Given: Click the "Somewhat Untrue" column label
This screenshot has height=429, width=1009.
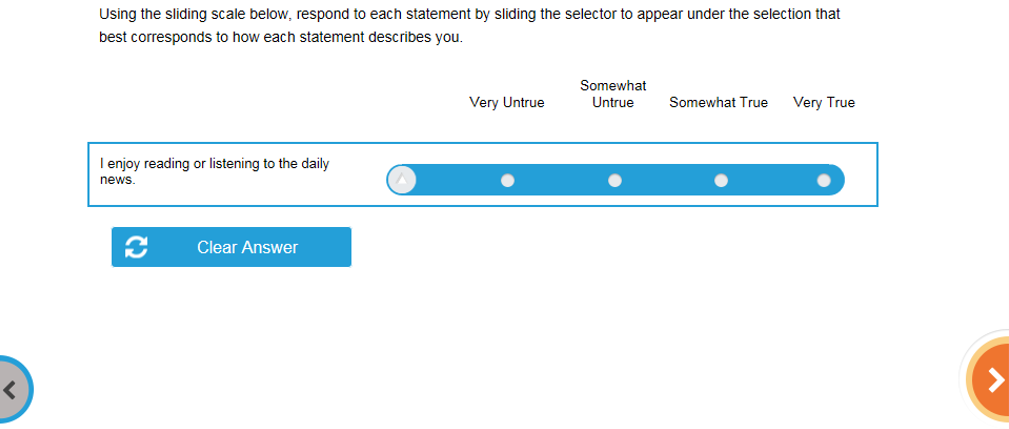Looking at the screenshot, I should point(613,94).
